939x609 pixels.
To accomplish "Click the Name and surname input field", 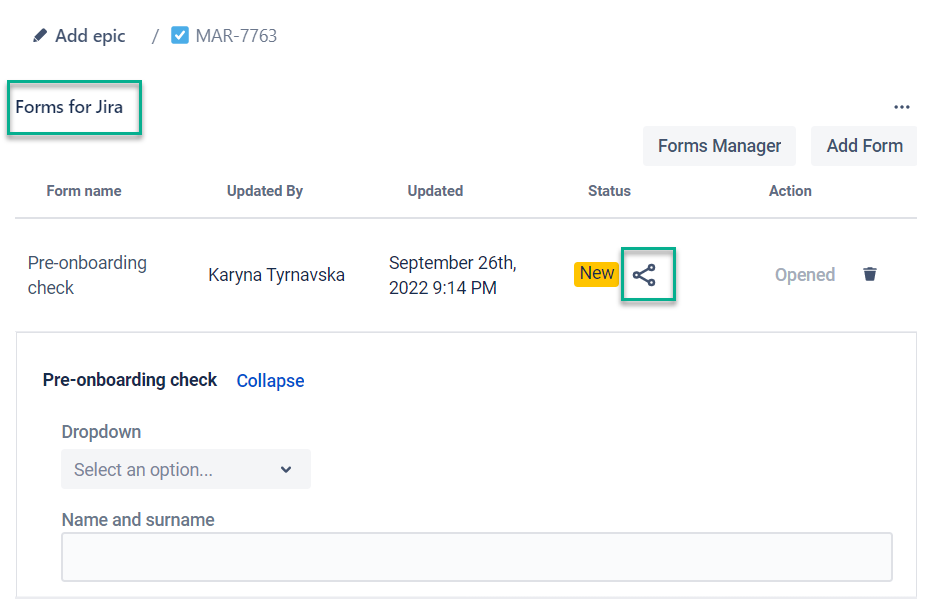I will (477, 557).
